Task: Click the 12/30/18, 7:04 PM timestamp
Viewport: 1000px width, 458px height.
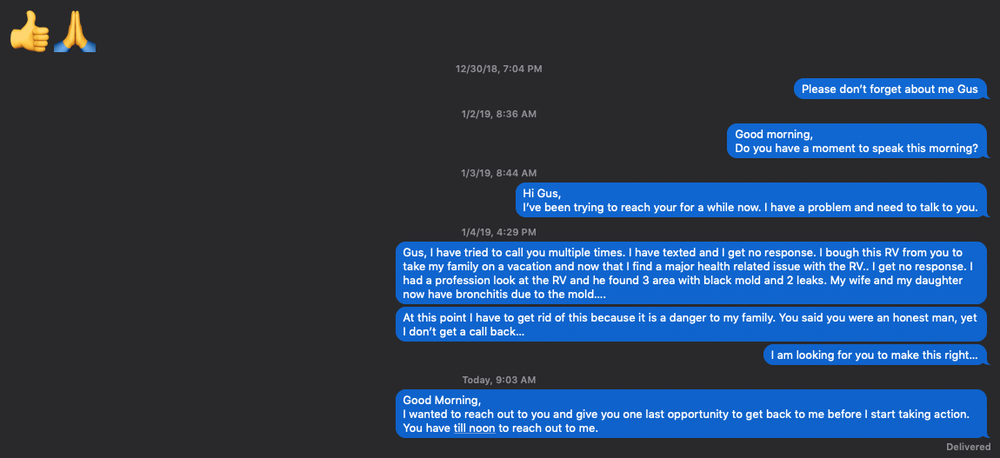Action: (x=498, y=69)
